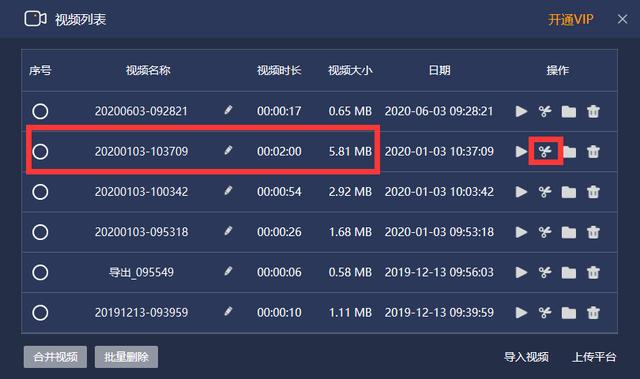Tick the circle for 20200103-100342
The height and width of the screenshot is (379, 640).
click(40, 192)
